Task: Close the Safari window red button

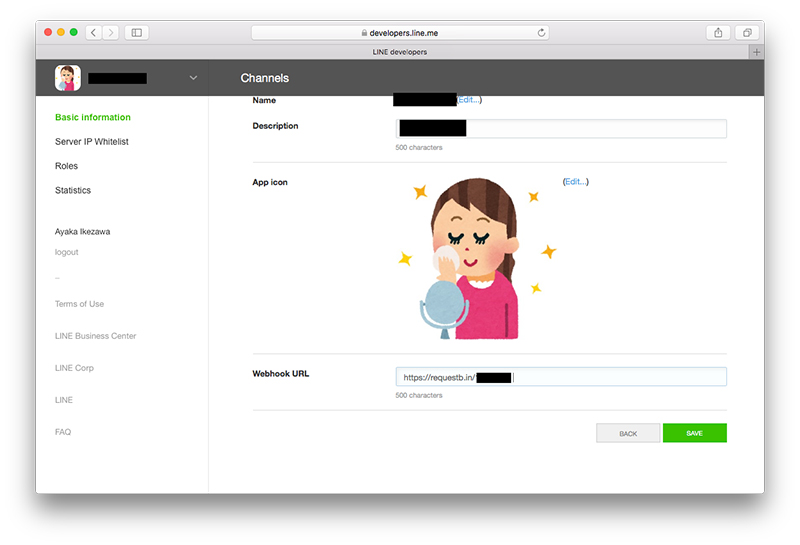Action: click(x=48, y=32)
